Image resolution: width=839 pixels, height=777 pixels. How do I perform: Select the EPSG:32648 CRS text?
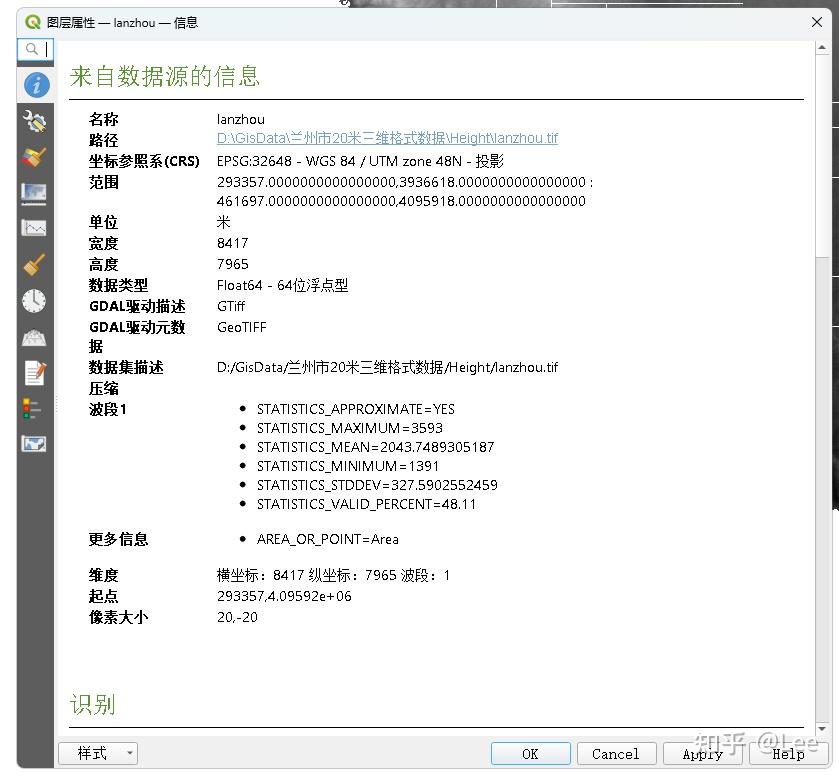tap(360, 161)
